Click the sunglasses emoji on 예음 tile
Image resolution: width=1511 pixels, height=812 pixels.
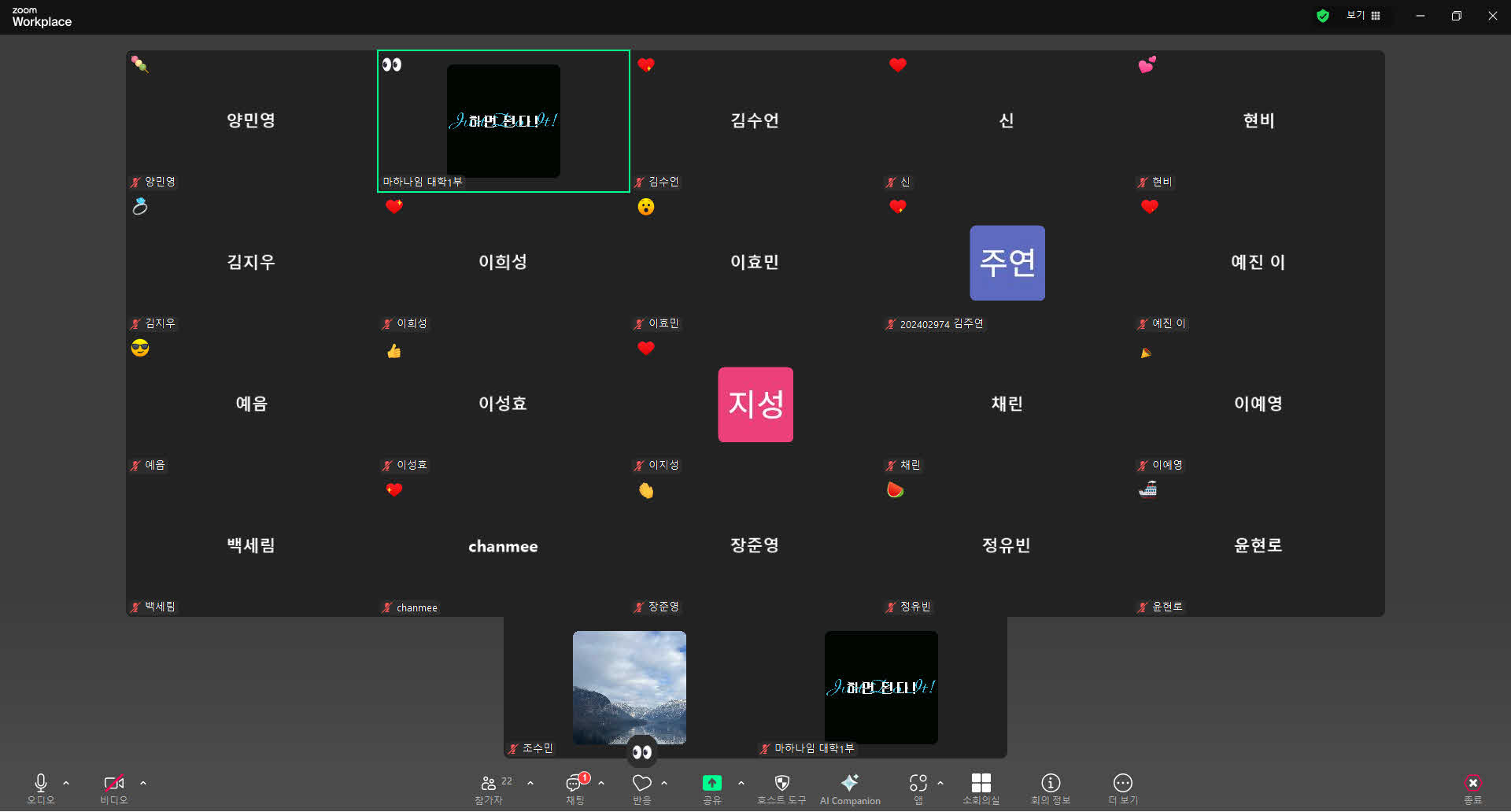pos(140,348)
